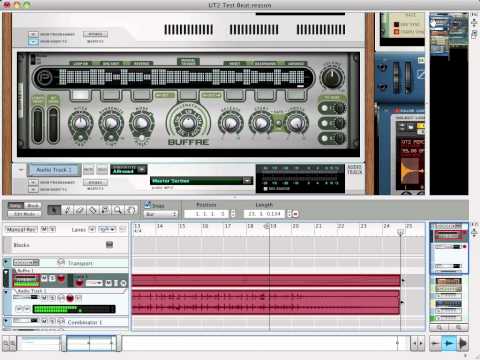Mute Audio Track 1
The width and height of the screenshot is (480, 360).
(x=44, y=298)
